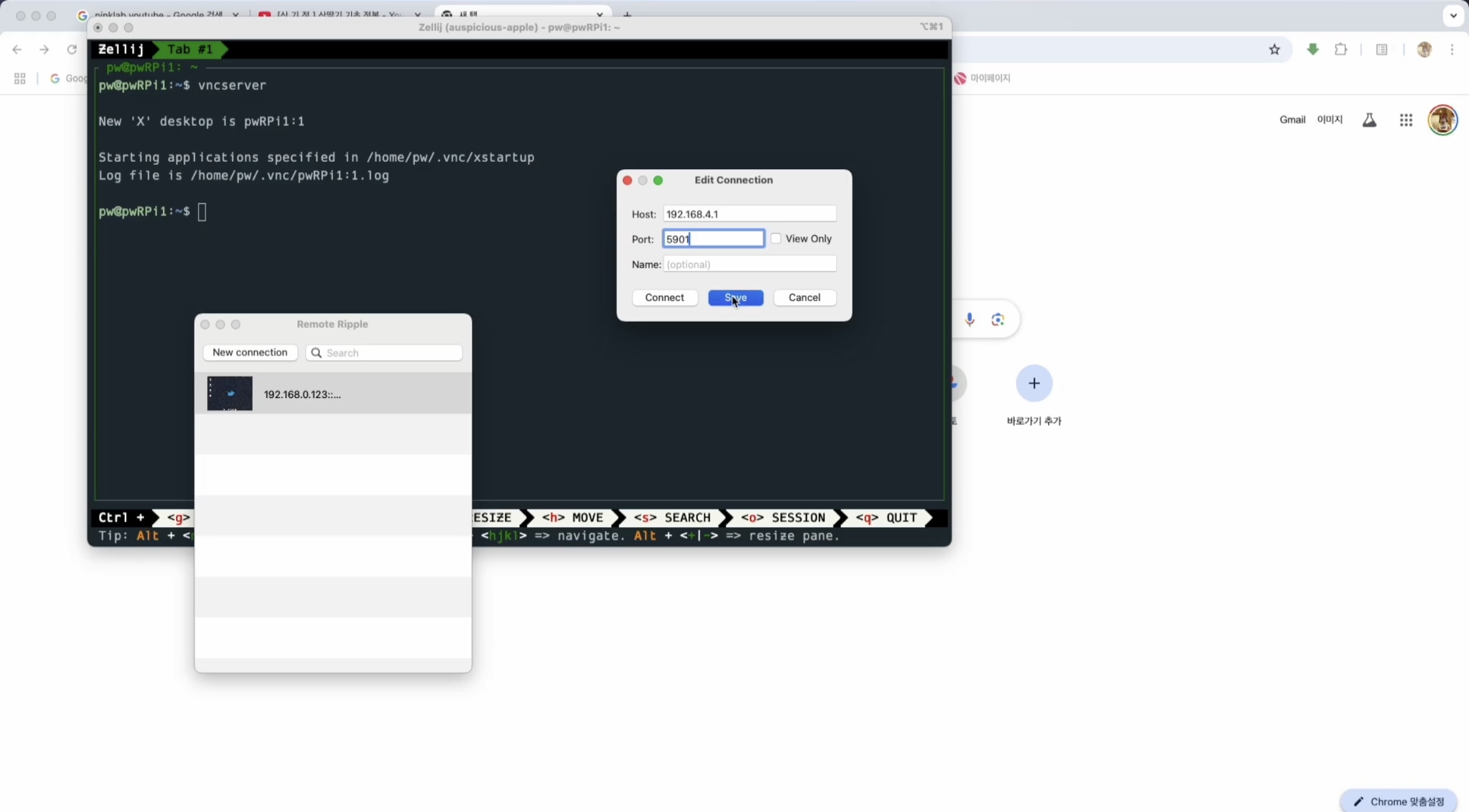Screen dimensions: 1469x812
Task: Click the Google Lens image search icon
Action: pos(998,319)
